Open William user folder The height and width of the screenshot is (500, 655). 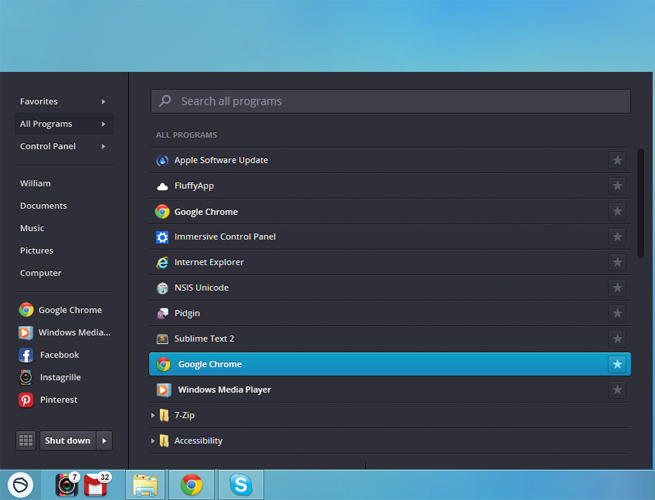click(36, 183)
